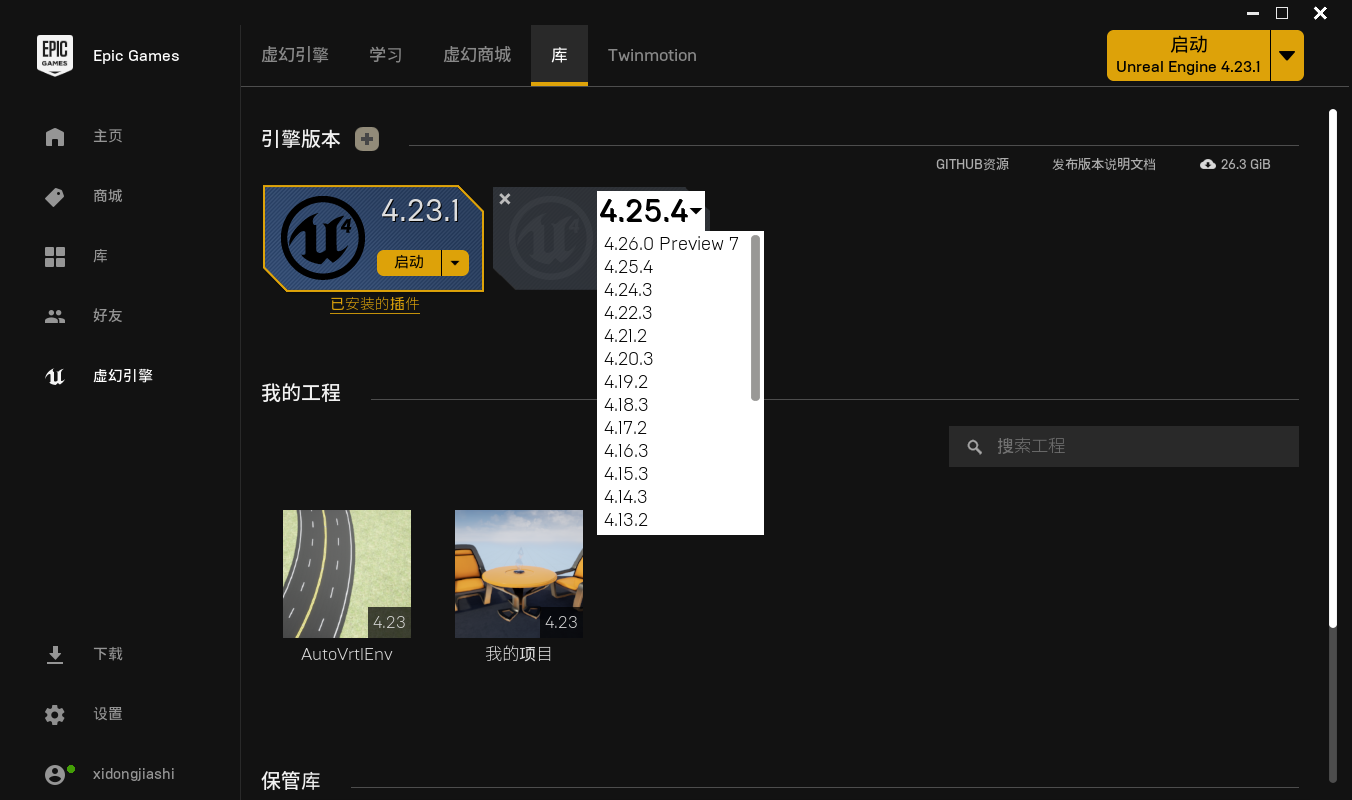The height and width of the screenshot is (800, 1352).
Task: Open the 发布版本说明文档 release notes link
Action: pos(1102,164)
